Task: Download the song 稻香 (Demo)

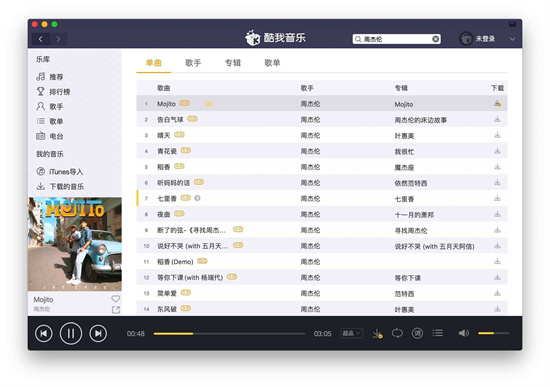Action: point(497,262)
